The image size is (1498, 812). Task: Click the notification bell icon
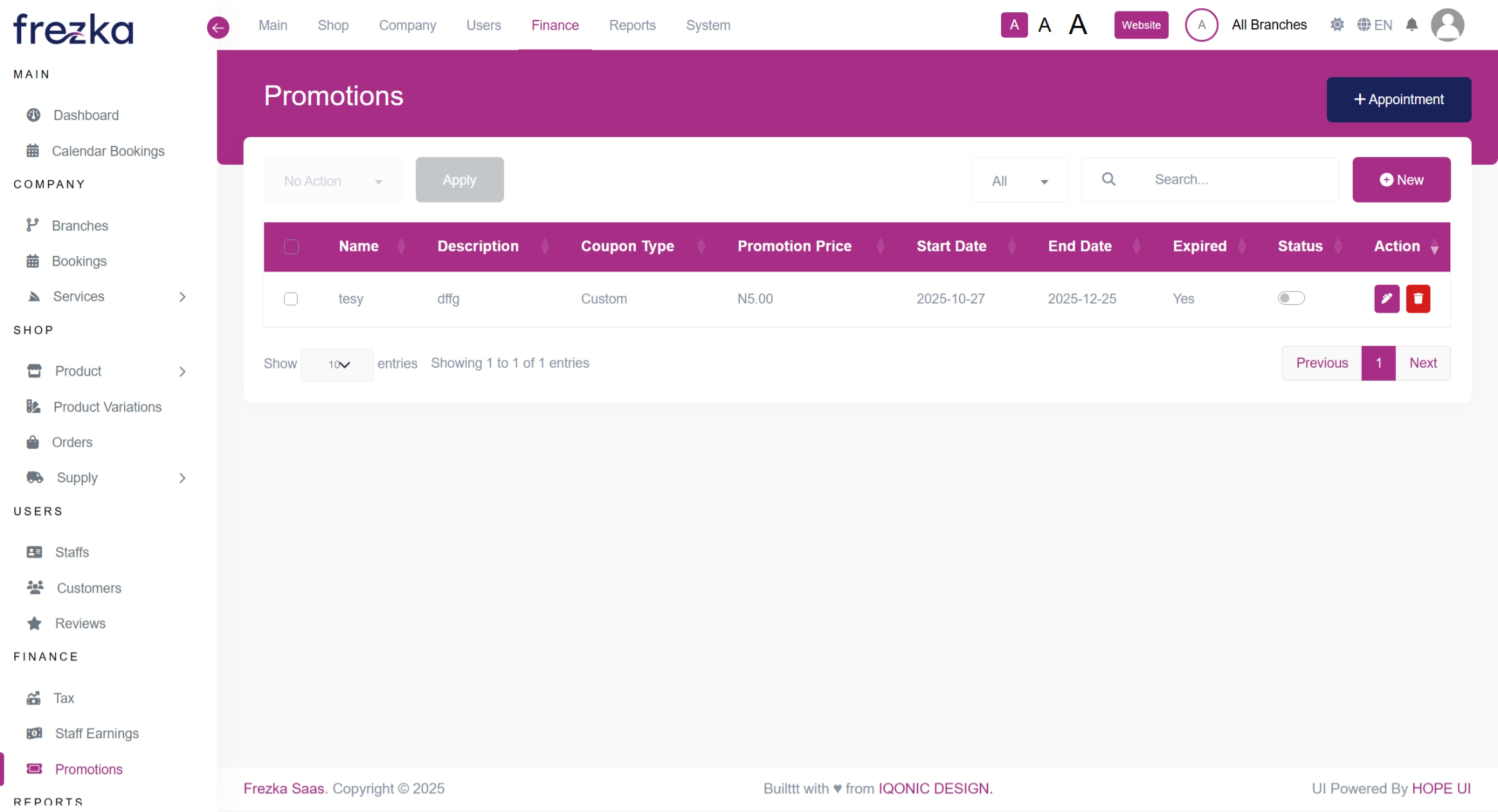[1411, 25]
